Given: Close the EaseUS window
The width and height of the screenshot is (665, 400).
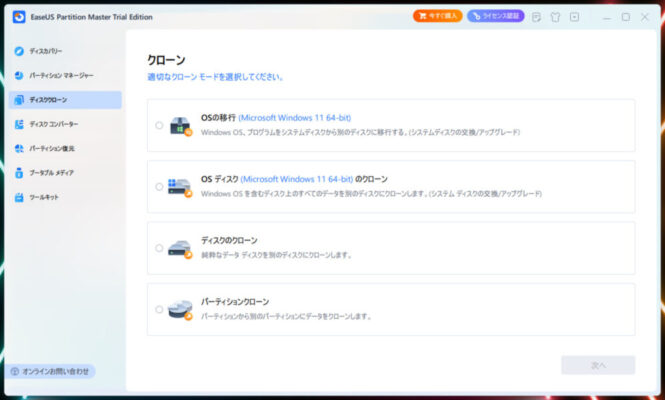Looking at the screenshot, I should click(x=645, y=17).
